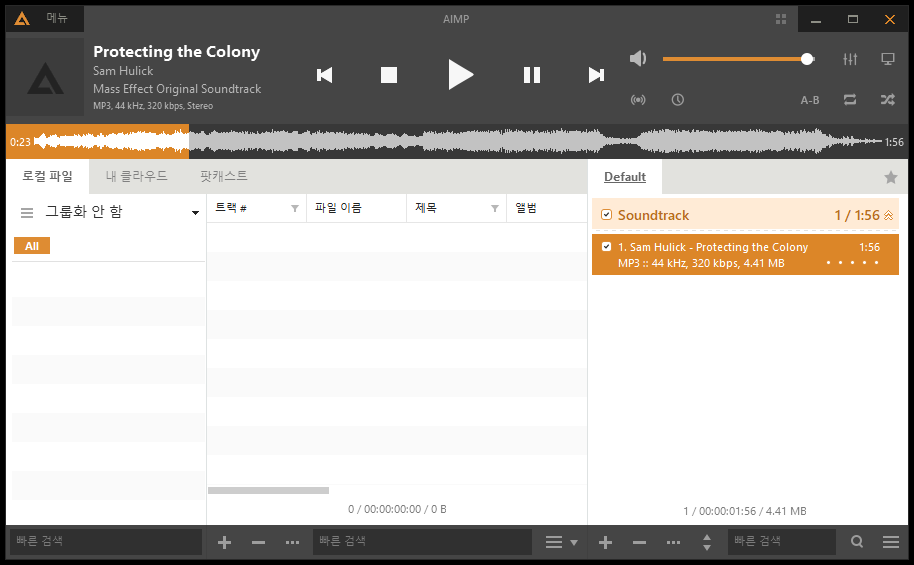Open the internet radio capture icon
Image resolution: width=914 pixels, height=565 pixels.
tap(638, 100)
